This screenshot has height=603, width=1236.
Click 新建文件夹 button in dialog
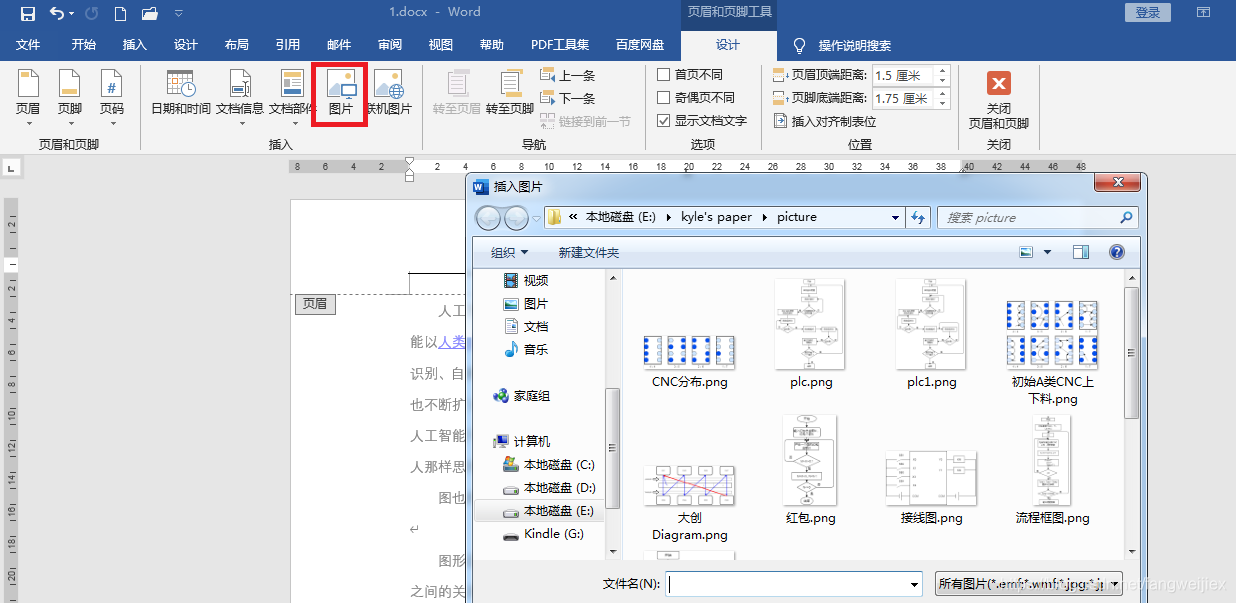[x=589, y=252]
